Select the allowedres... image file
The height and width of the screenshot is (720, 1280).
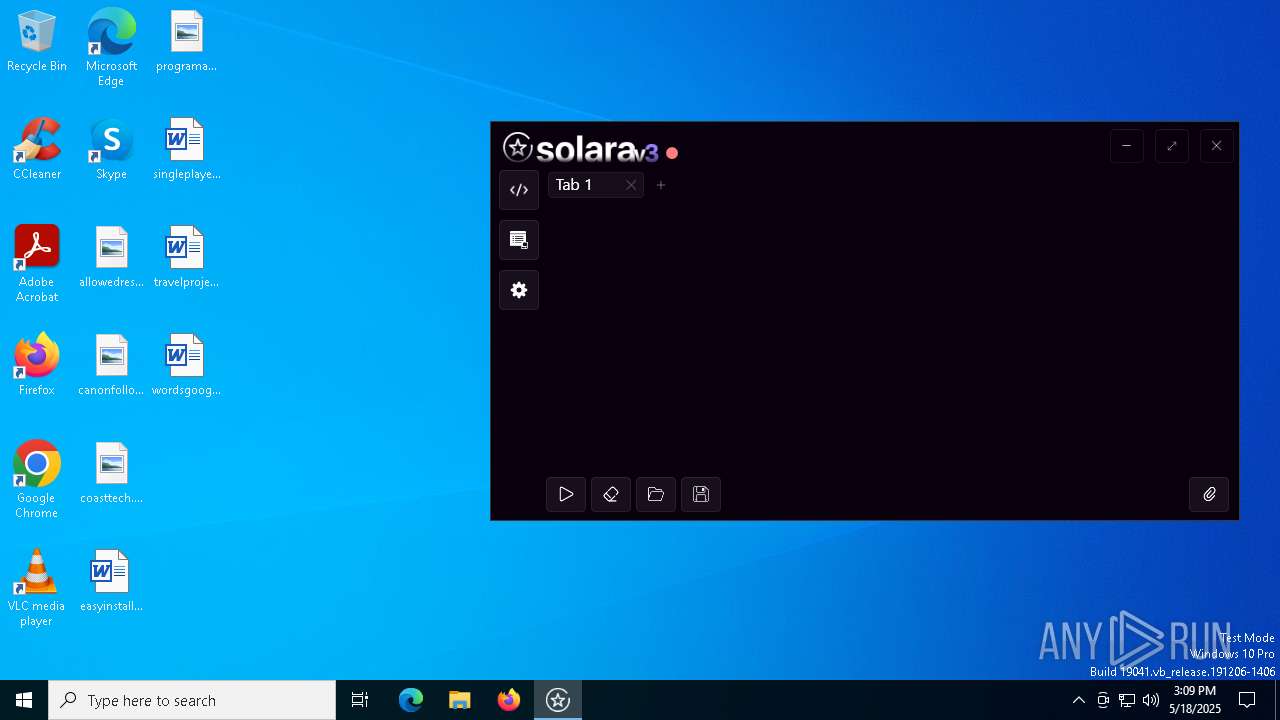[111, 258]
